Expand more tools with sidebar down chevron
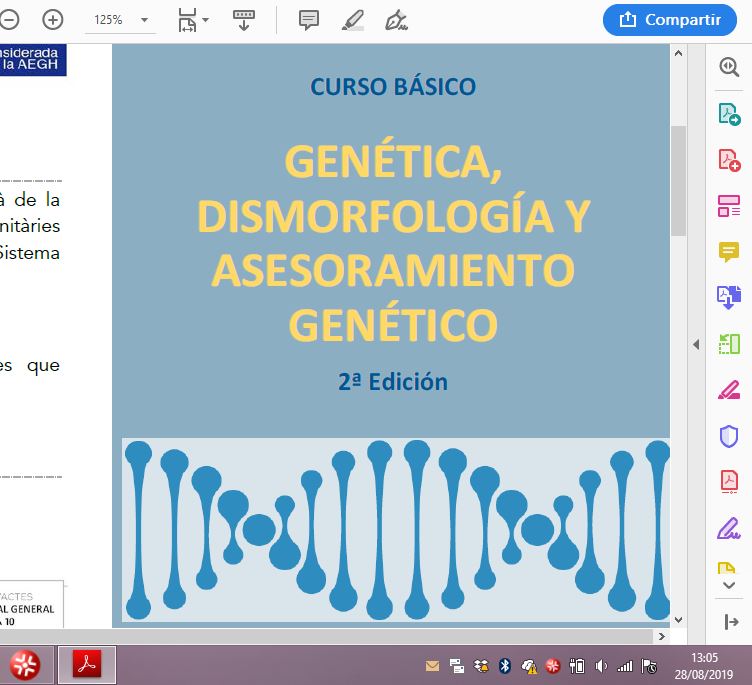This screenshot has width=752, height=685. click(x=729, y=585)
